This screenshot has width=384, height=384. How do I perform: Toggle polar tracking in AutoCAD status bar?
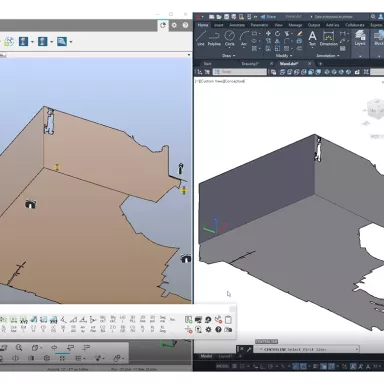[270, 366]
